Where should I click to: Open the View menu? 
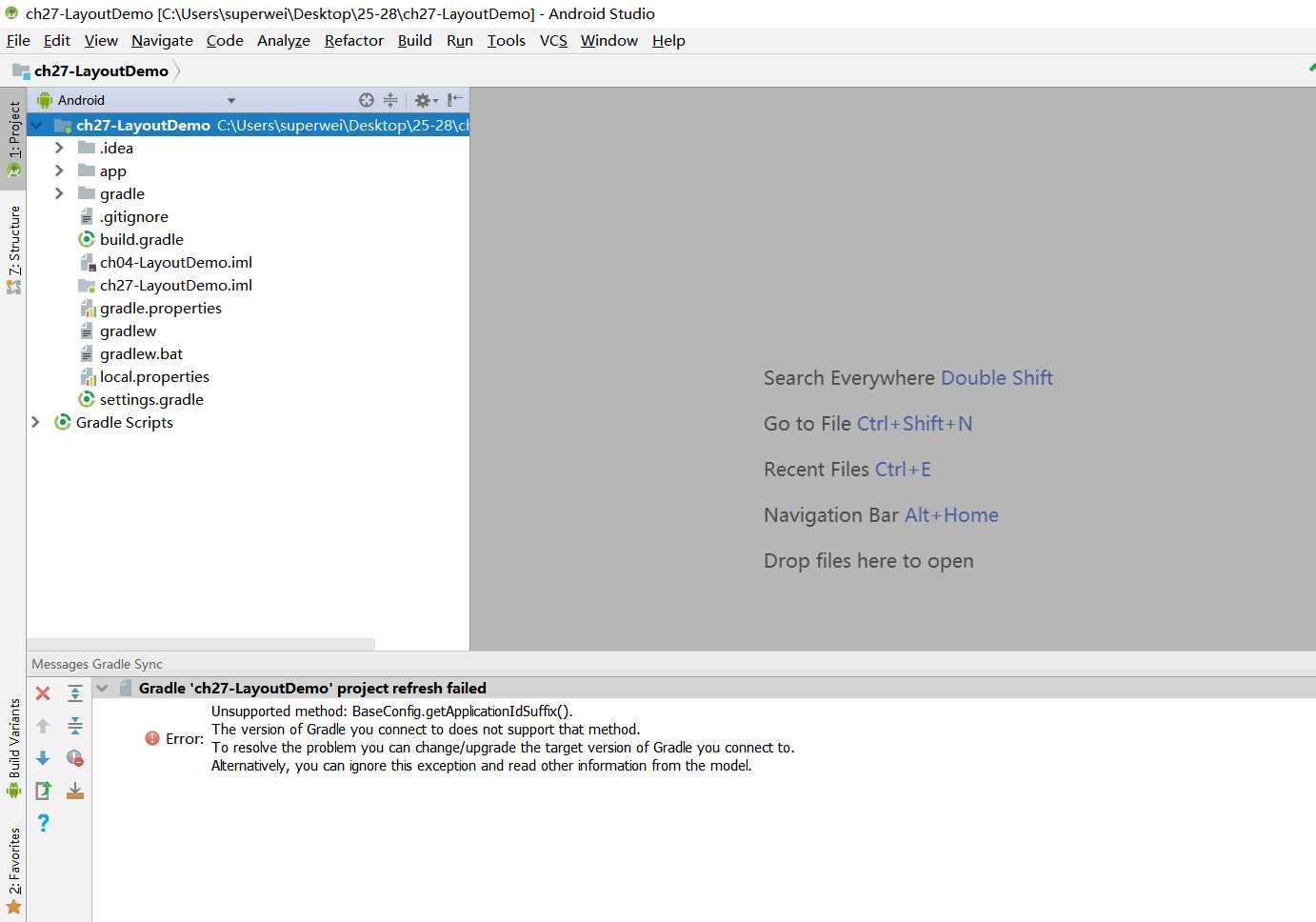click(x=101, y=40)
